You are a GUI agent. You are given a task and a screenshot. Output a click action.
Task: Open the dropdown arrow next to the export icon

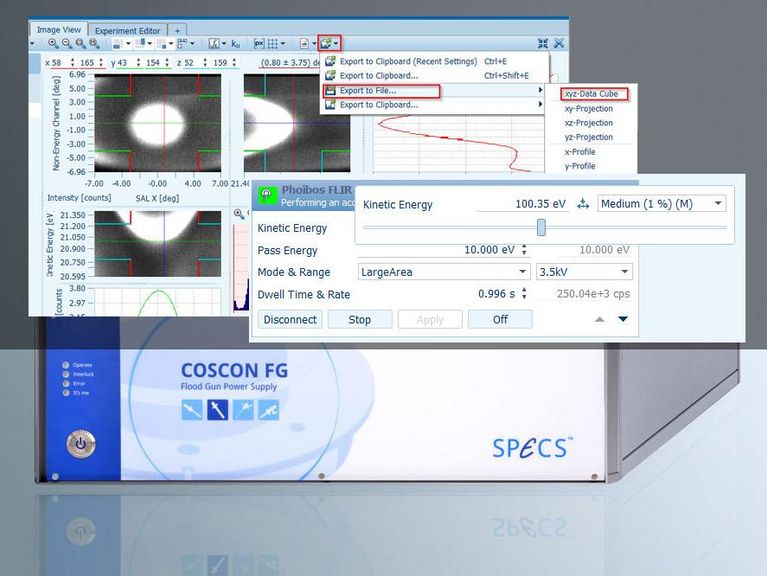(x=336, y=44)
